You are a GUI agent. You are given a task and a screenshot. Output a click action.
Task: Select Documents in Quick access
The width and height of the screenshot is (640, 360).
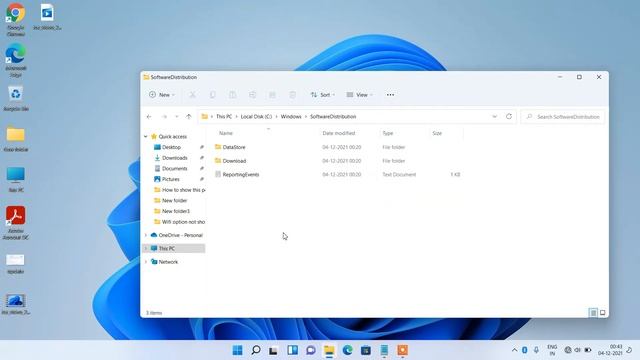pyautogui.click(x=175, y=169)
